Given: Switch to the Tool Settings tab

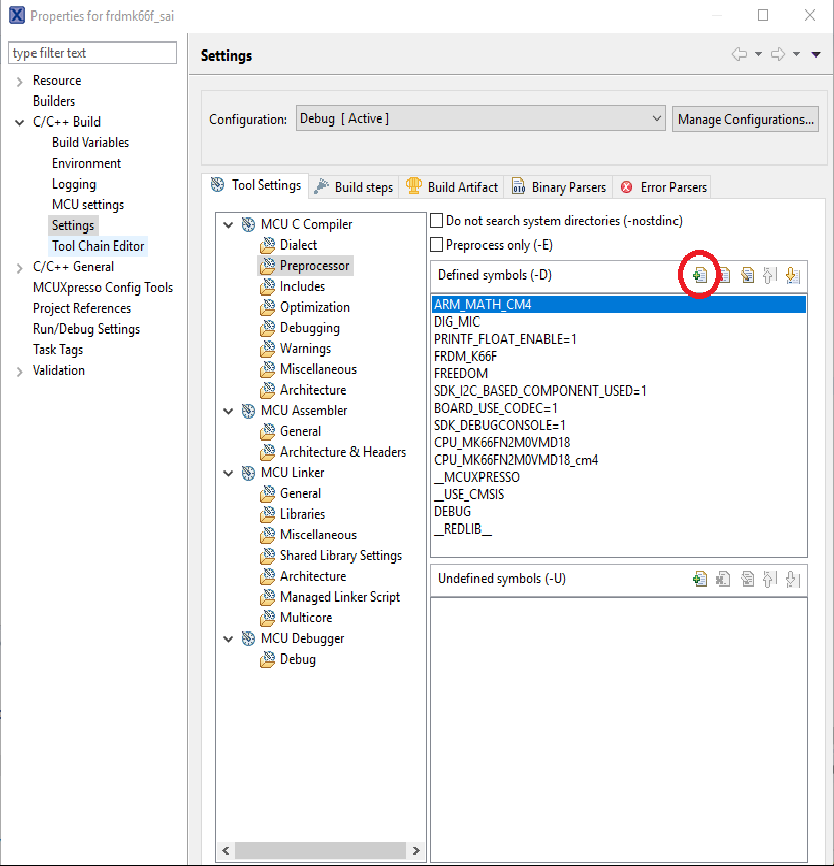Looking at the screenshot, I should tap(256, 186).
